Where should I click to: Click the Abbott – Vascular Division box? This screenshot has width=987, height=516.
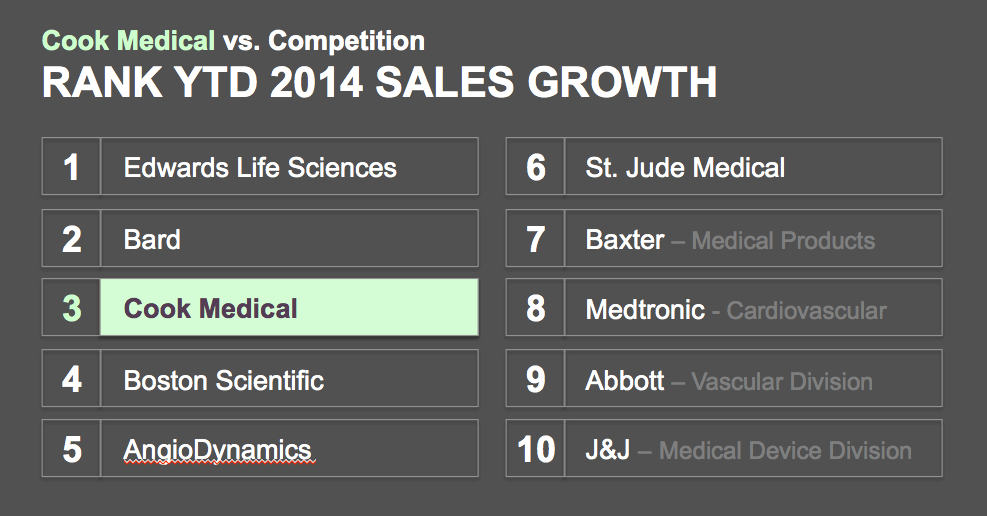pos(753,379)
